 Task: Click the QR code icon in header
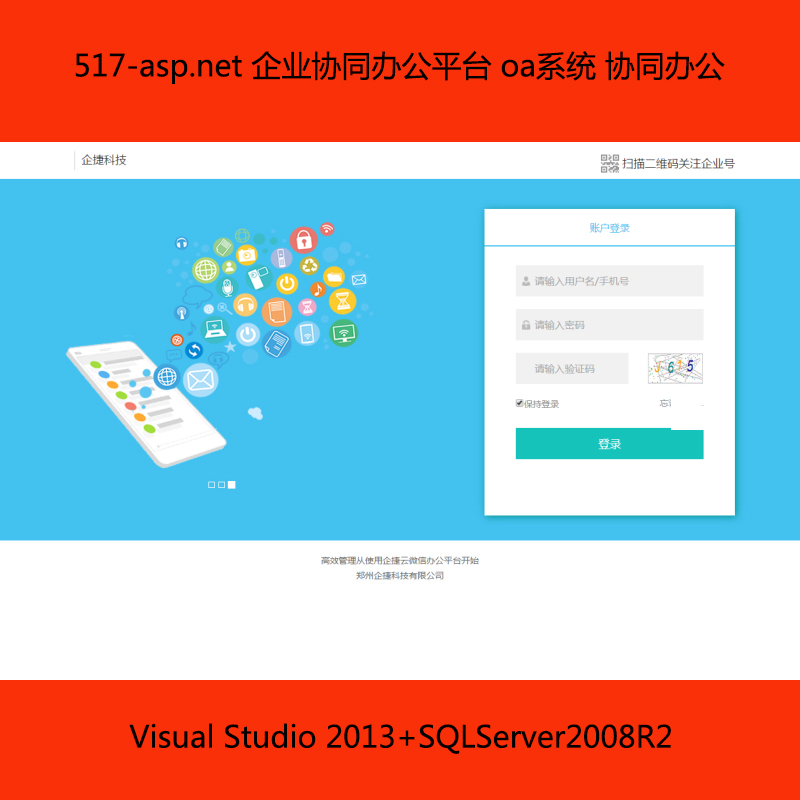[609, 163]
